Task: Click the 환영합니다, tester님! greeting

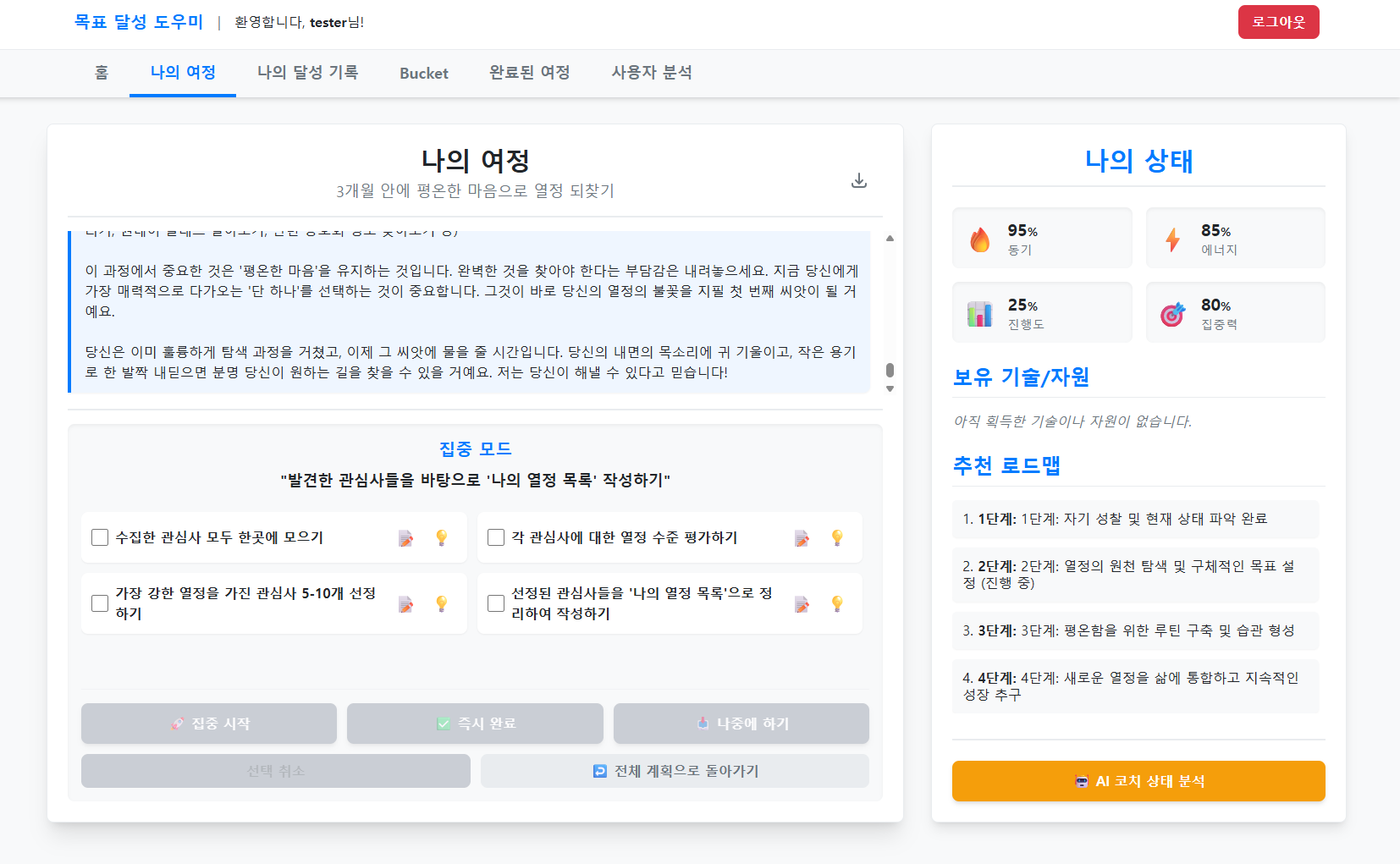Action: [299, 23]
